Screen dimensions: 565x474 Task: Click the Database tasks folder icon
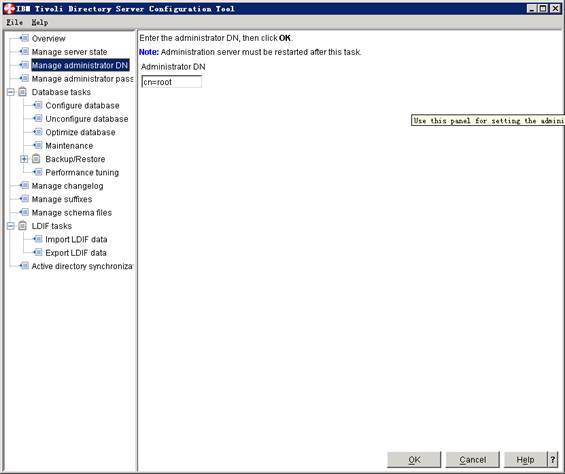click(x=22, y=92)
